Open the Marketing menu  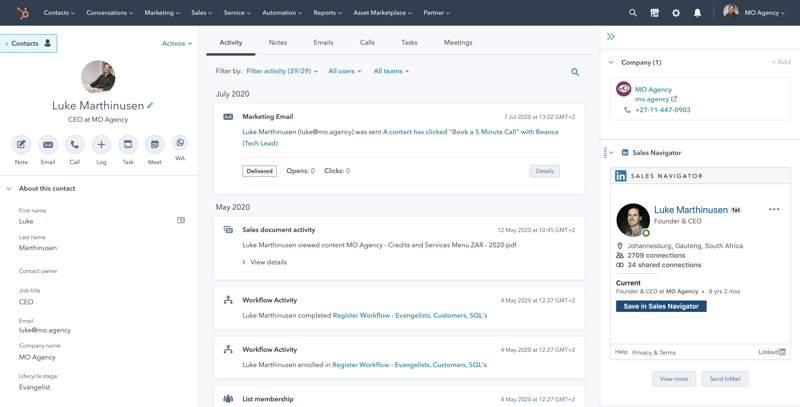point(162,13)
